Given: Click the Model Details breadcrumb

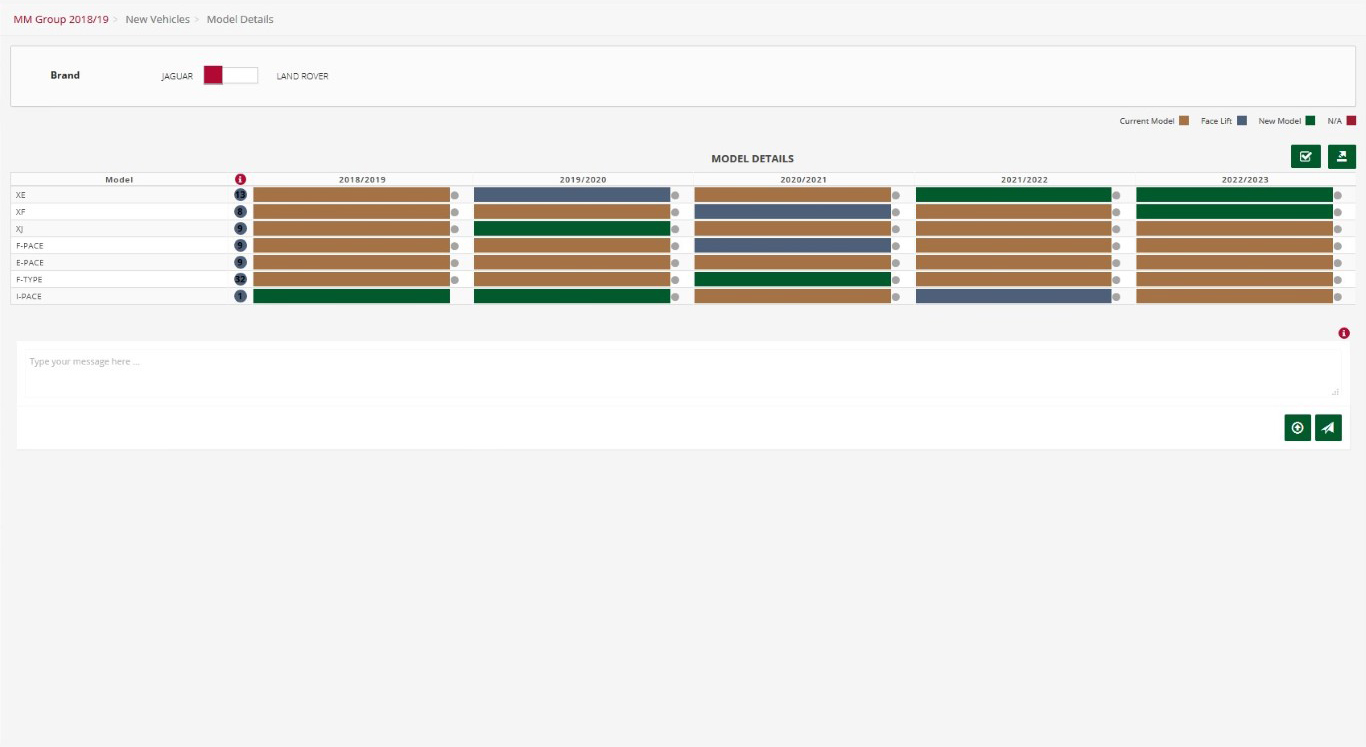Looking at the screenshot, I should click(x=240, y=19).
